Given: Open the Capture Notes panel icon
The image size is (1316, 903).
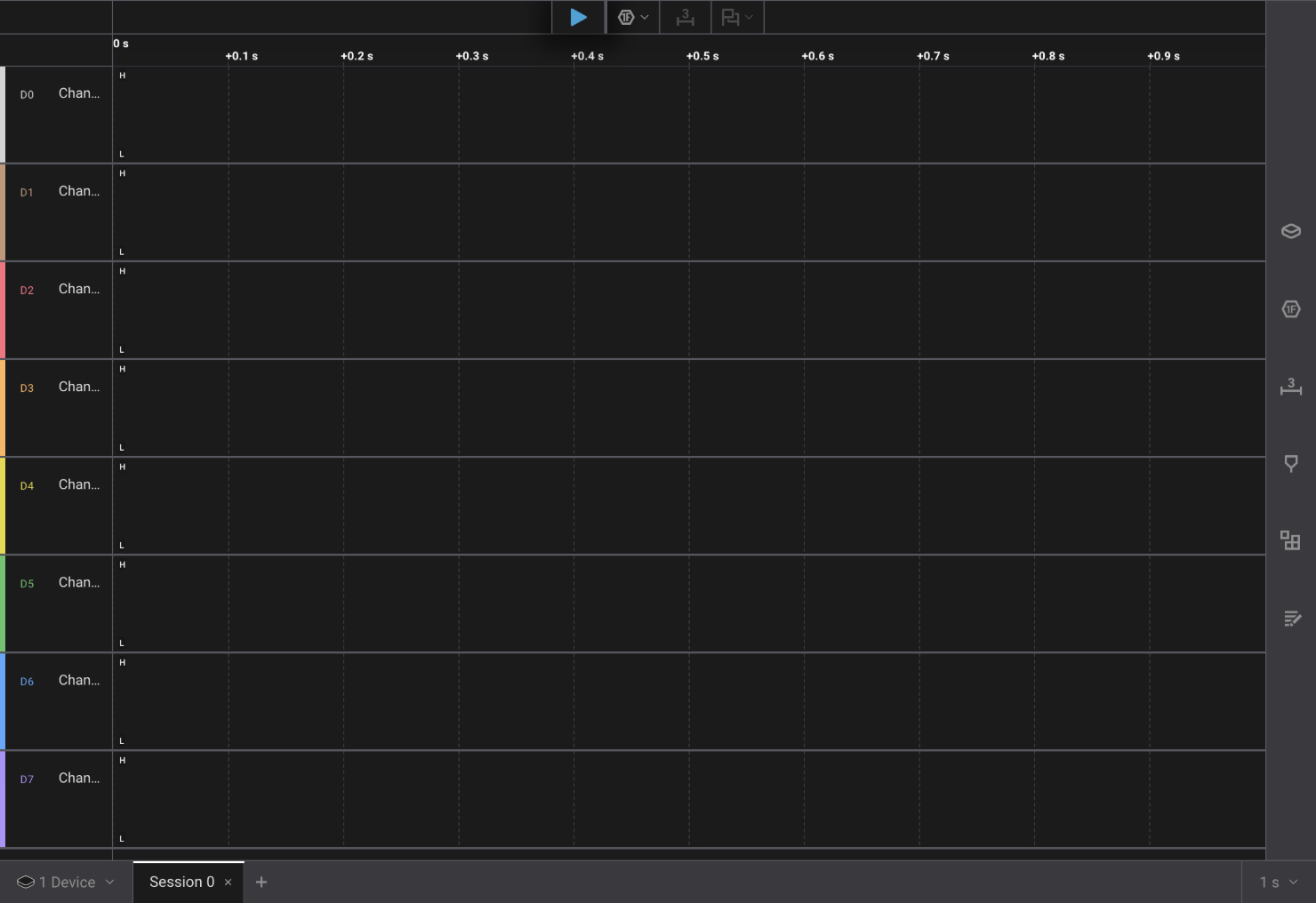Looking at the screenshot, I should coord(1290,619).
